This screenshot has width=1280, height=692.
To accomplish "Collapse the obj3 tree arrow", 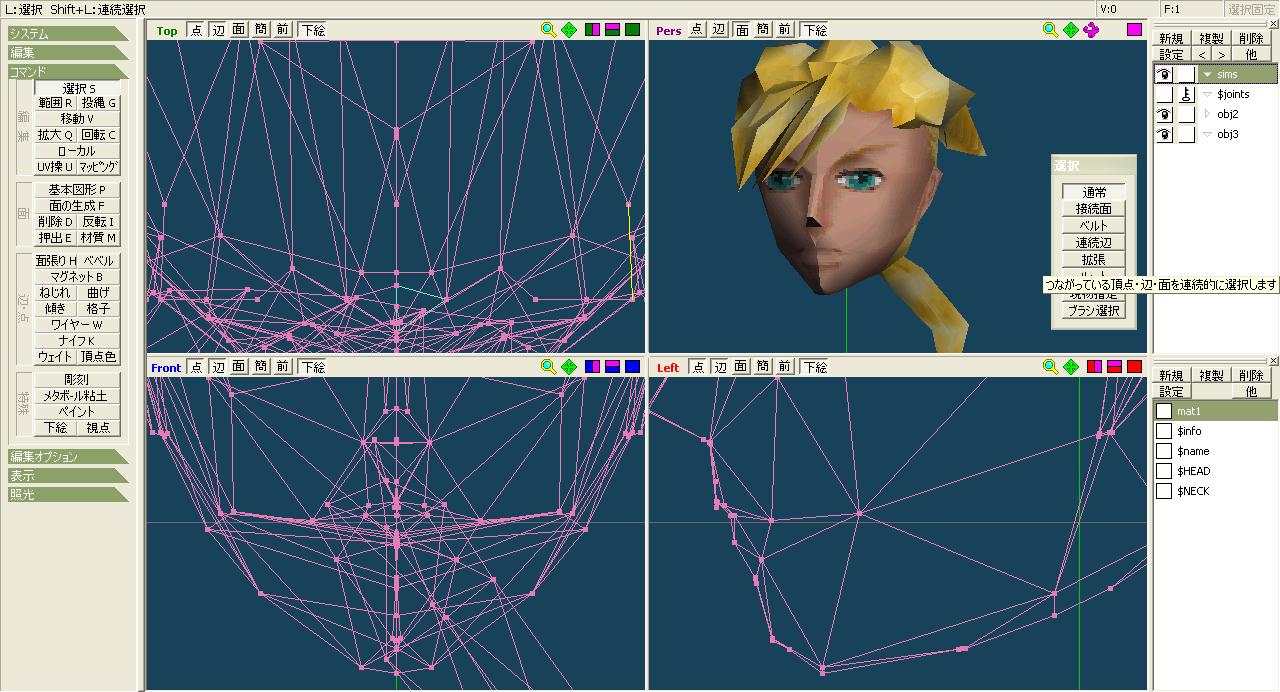I will 1207,135.
